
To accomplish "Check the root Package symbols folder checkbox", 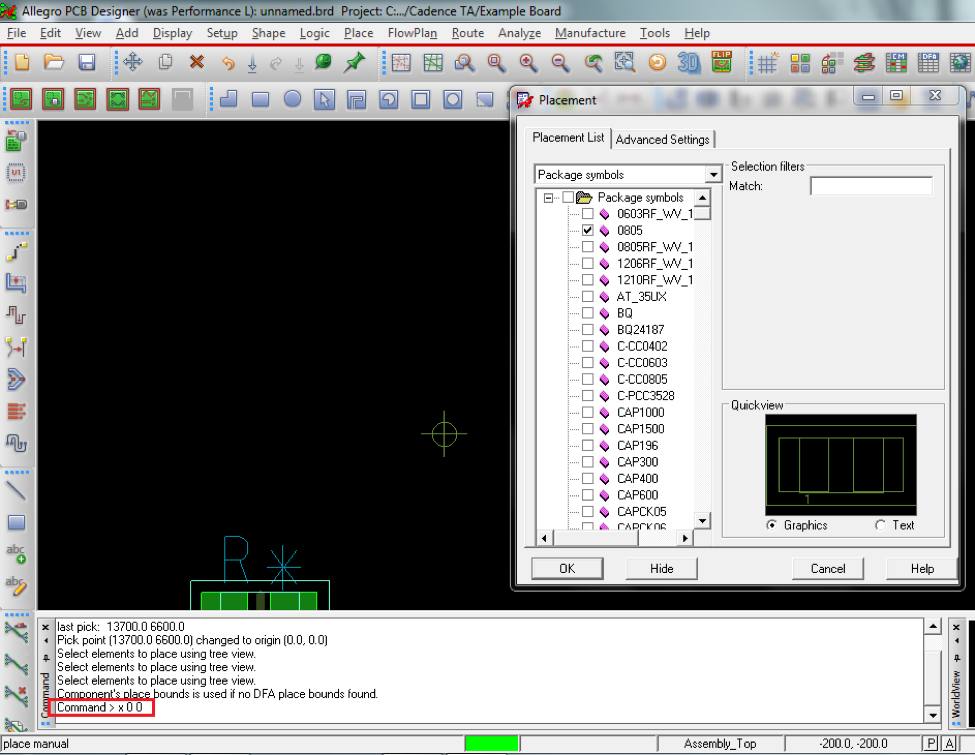I will [x=568, y=198].
